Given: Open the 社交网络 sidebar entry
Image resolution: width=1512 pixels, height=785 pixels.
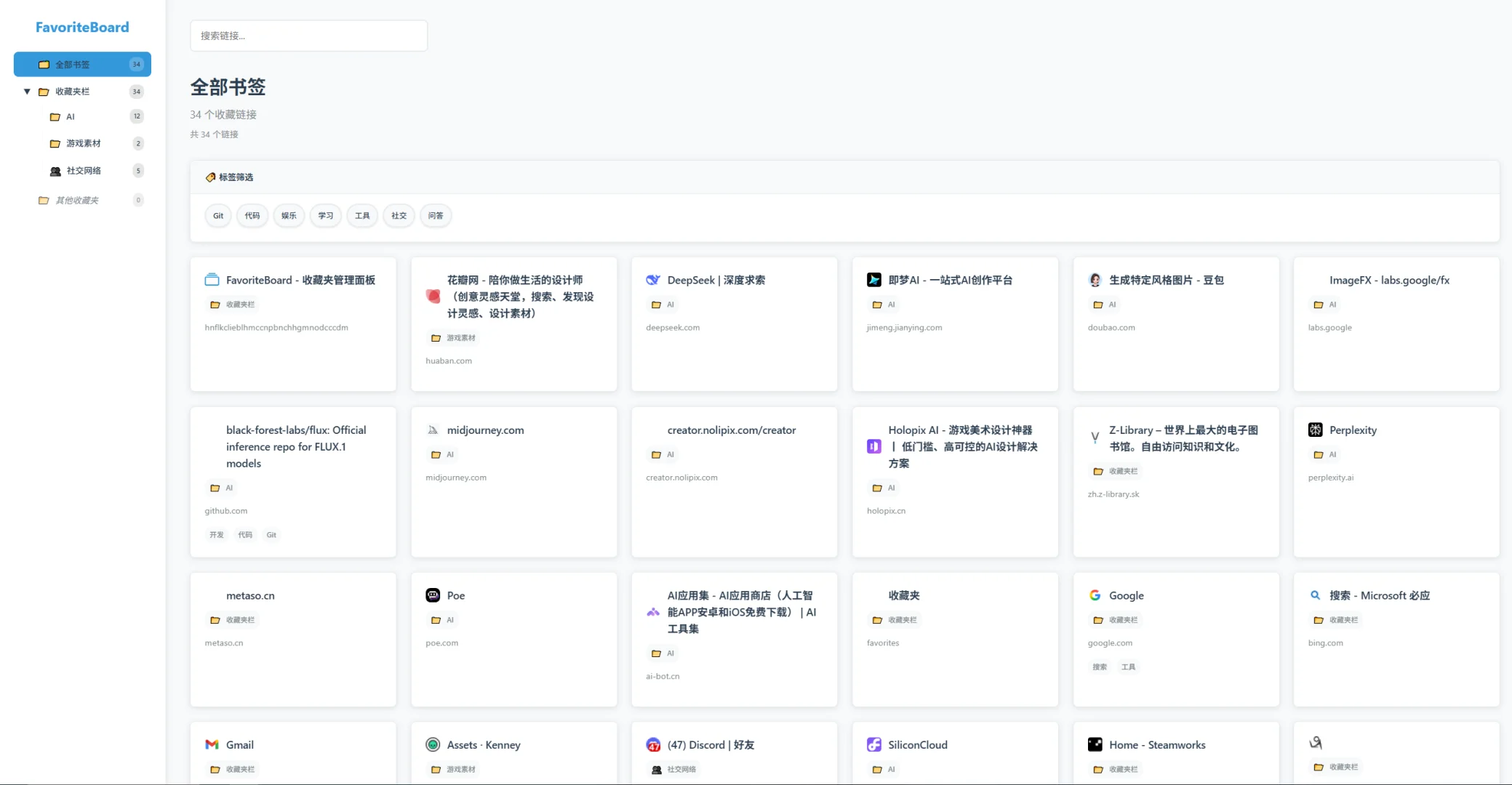Looking at the screenshot, I should [82, 170].
